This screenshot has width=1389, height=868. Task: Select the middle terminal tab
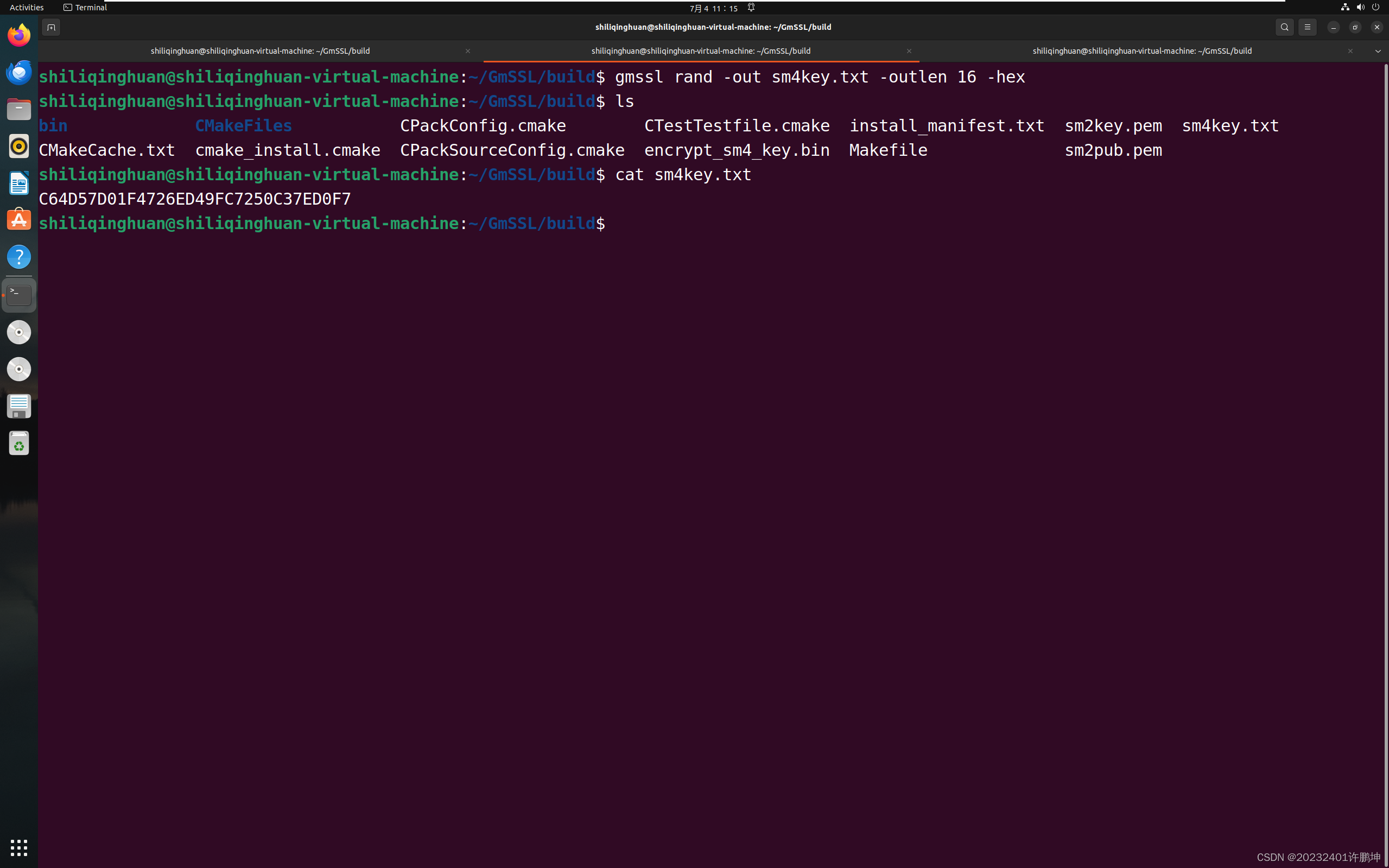[x=701, y=51]
